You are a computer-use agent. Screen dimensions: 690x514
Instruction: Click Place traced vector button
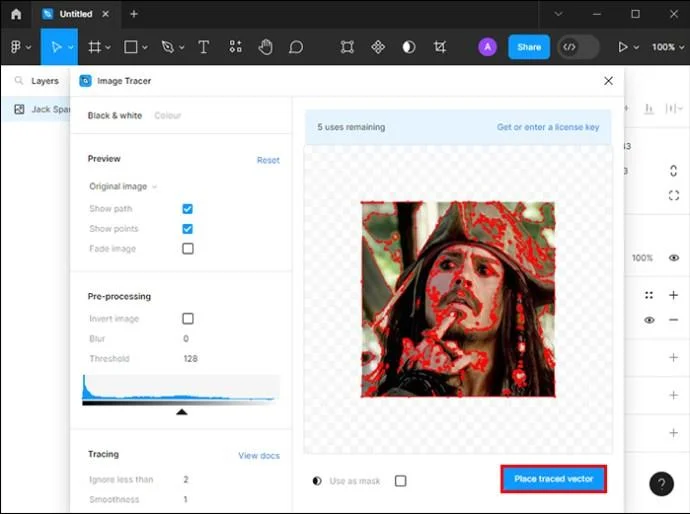pos(554,479)
